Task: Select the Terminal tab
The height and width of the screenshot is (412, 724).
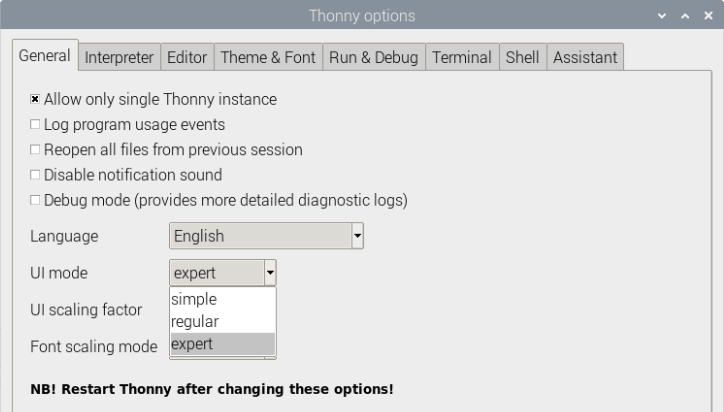Action: pyautogui.click(x=462, y=57)
